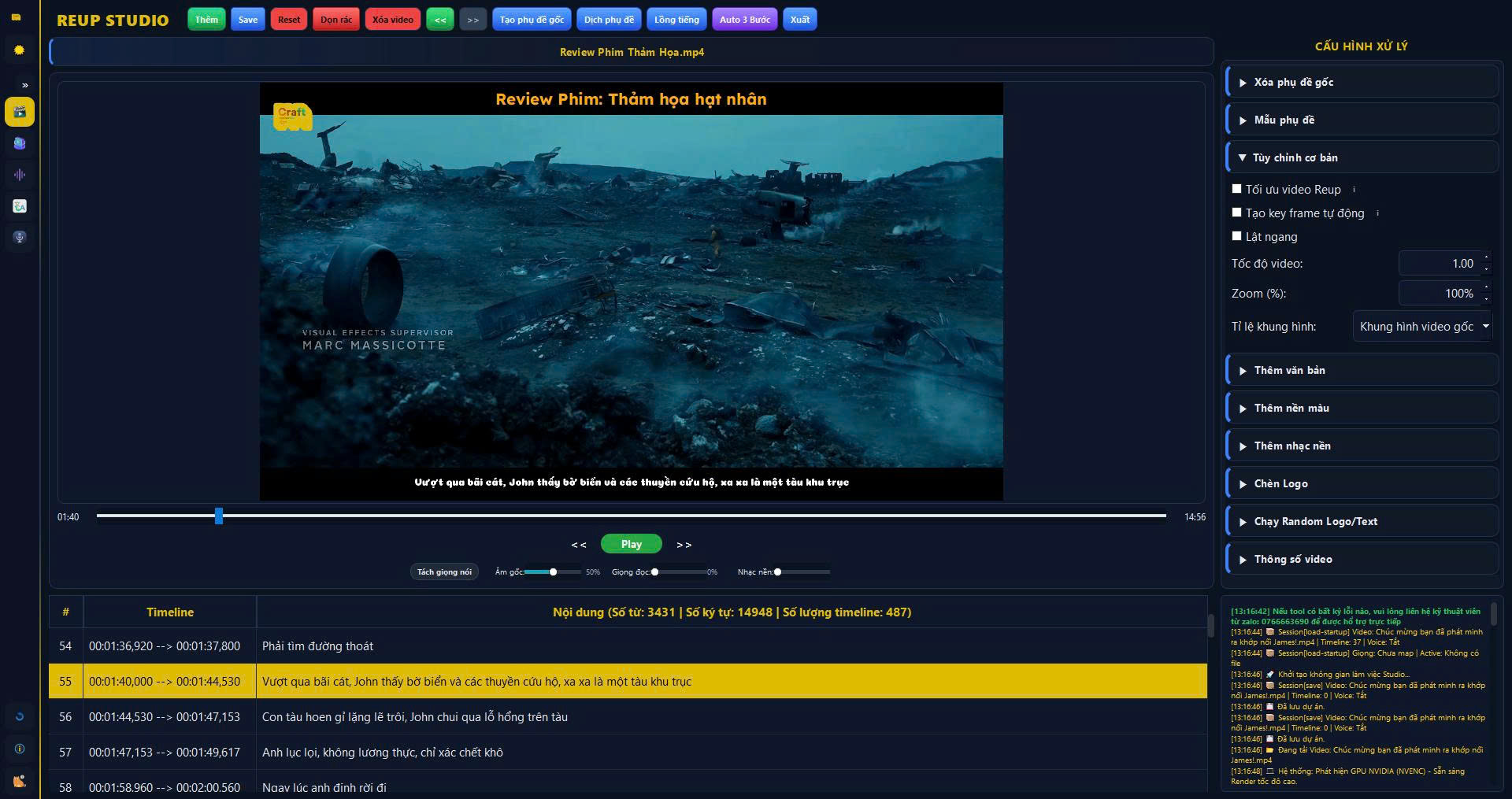The width and height of the screenshot is (1512, 799).
Task: Click gray >> toolbar button
Action: point(472,20)
